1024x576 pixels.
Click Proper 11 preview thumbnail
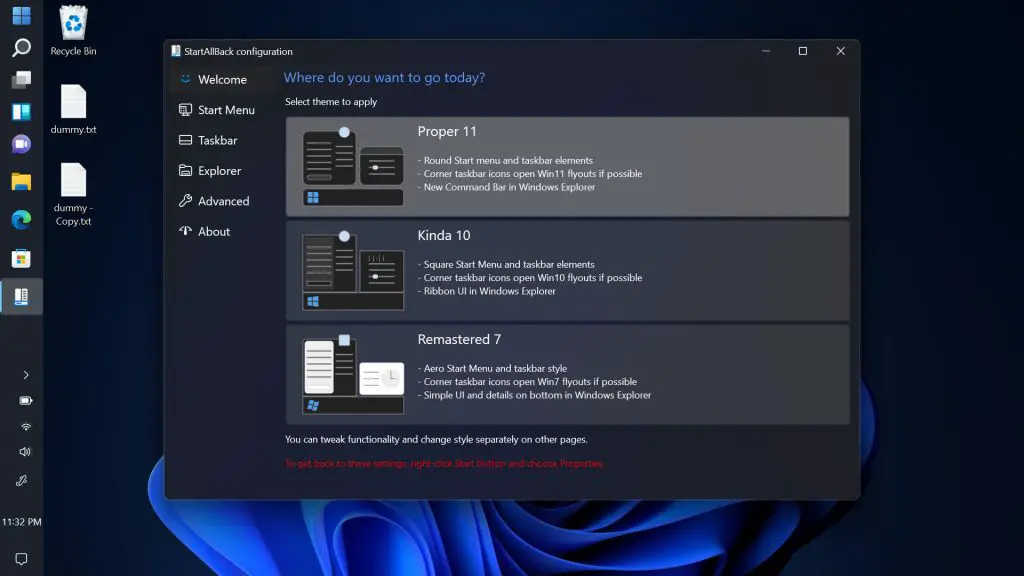(353, 167)
